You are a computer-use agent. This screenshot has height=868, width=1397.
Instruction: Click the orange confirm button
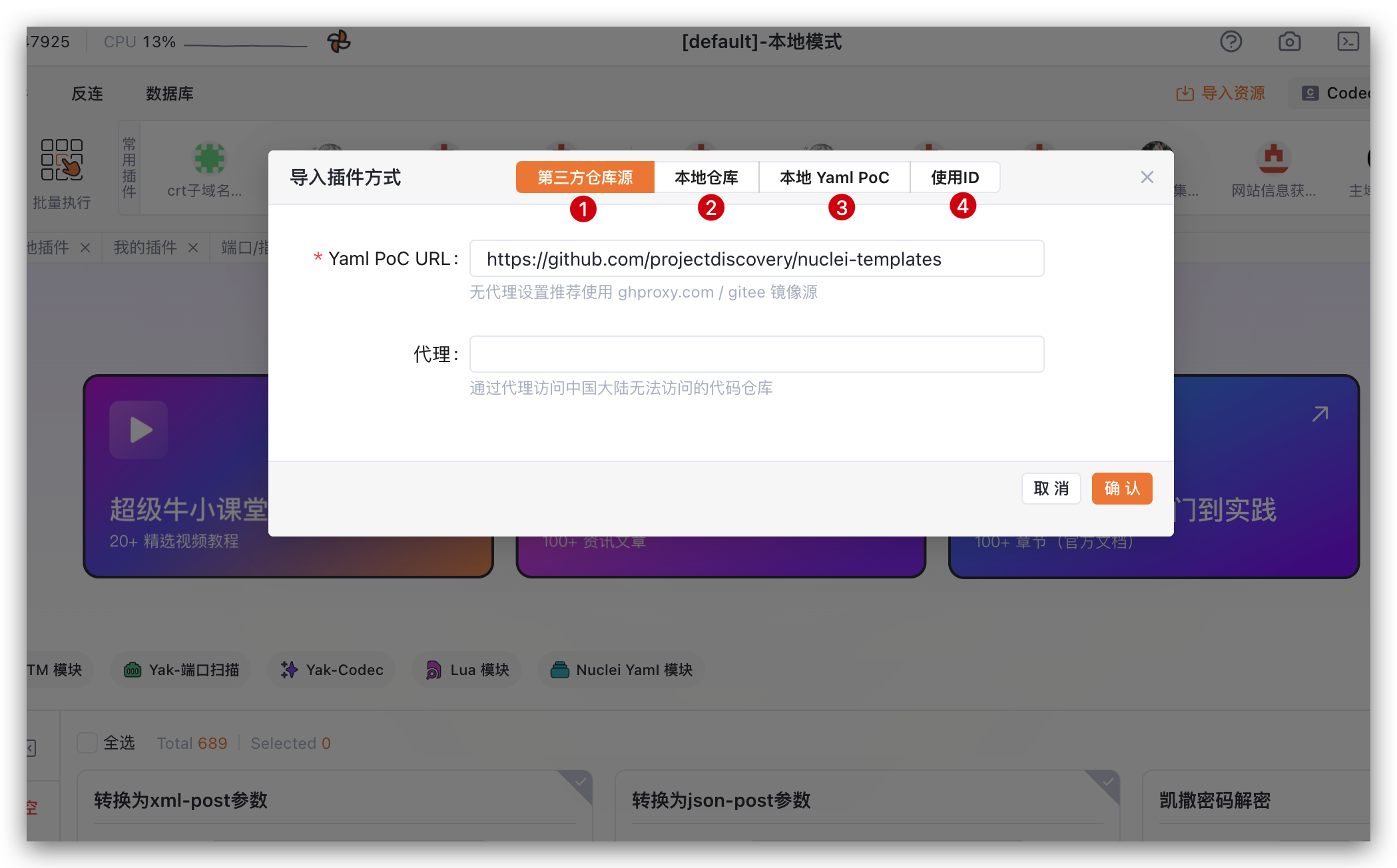tap(1121, 489)
